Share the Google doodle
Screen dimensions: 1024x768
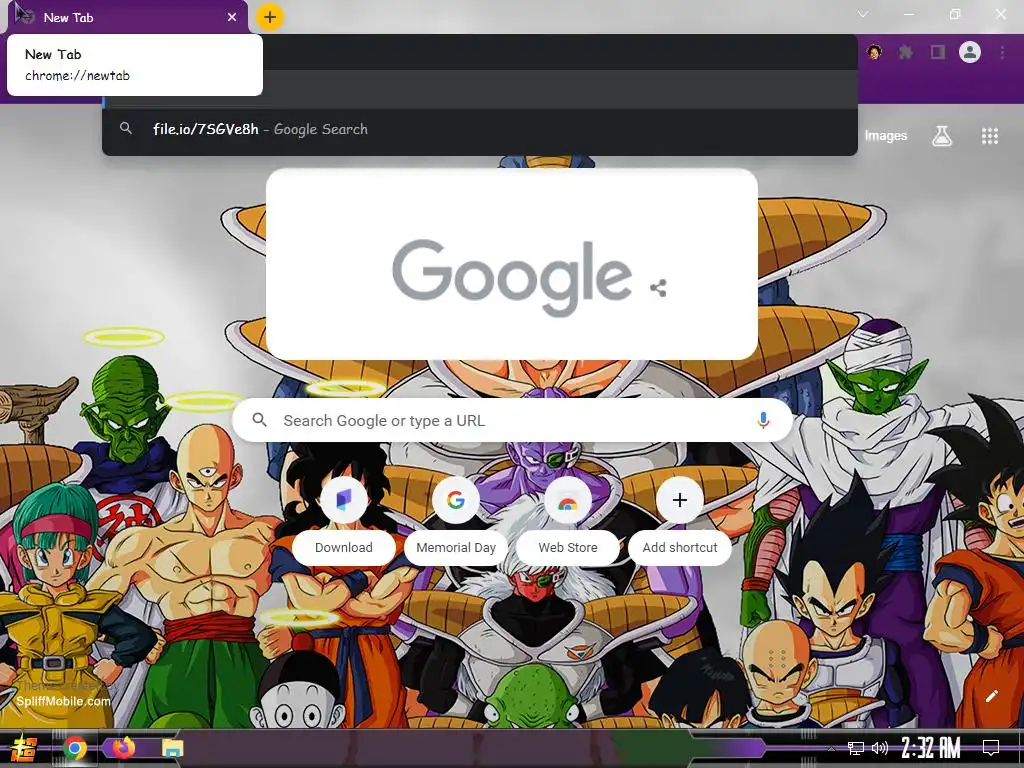pyautogui.click(x=658, y=288)
